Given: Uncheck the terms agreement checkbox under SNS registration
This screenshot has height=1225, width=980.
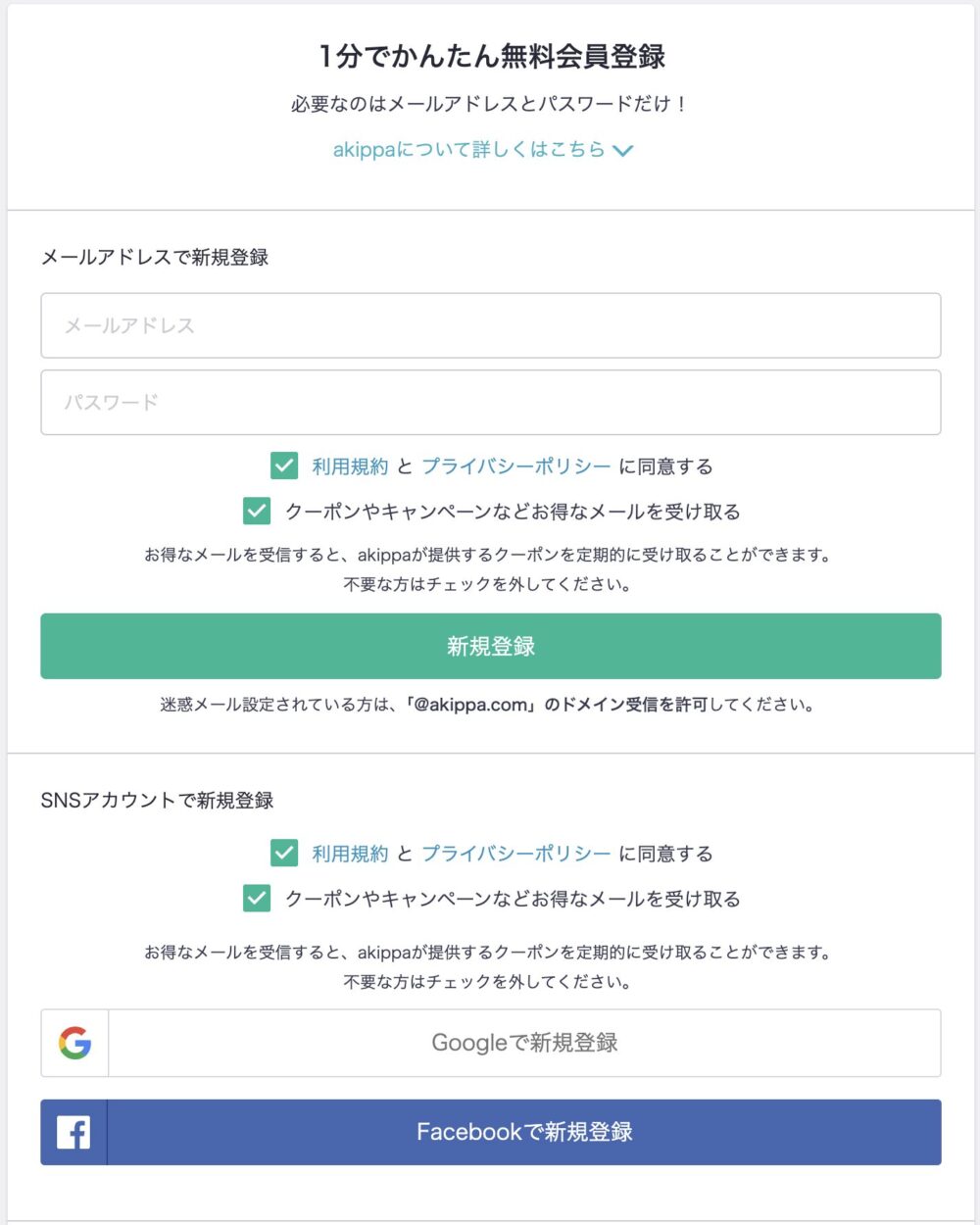Looking at the screenshot, I should [283, 854].
